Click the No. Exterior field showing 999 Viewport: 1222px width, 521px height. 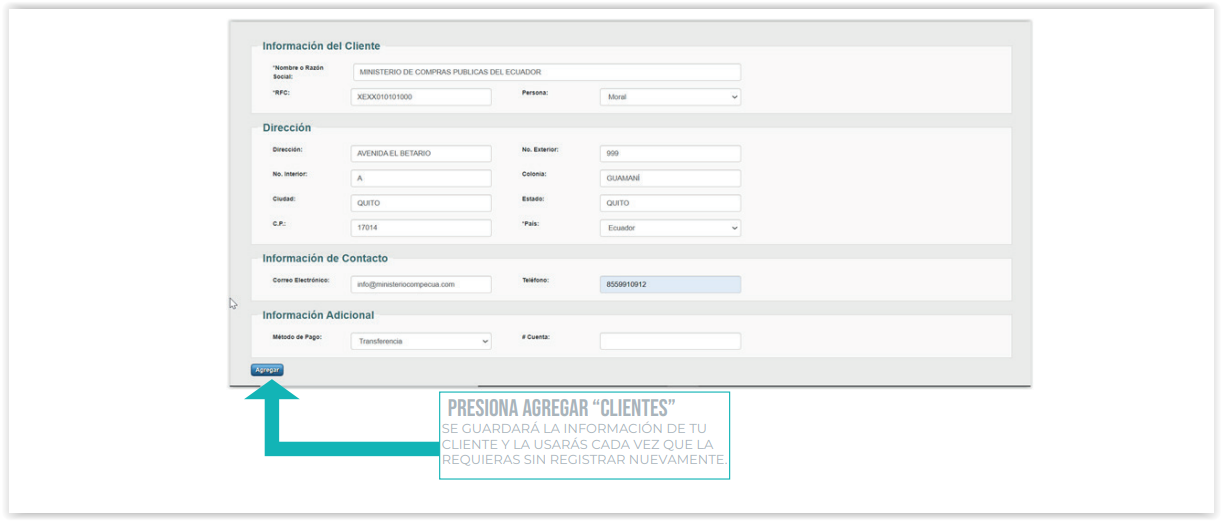[670, 154]
